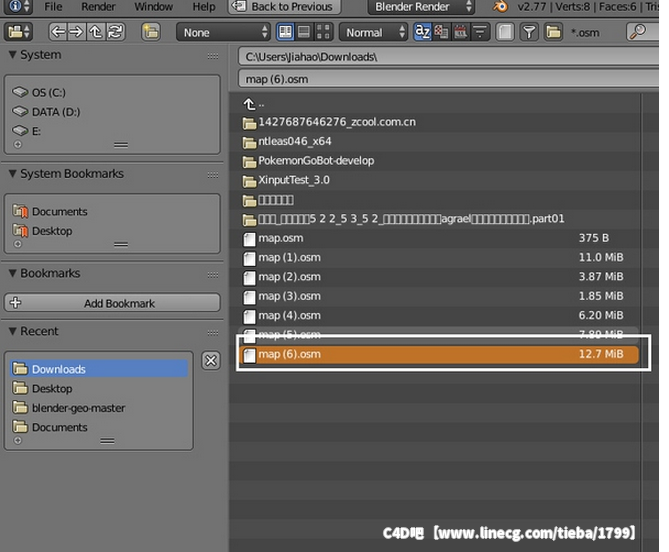
Task: Go forward to the next folder
Action: pyautogui.click(x=76, y=32)
